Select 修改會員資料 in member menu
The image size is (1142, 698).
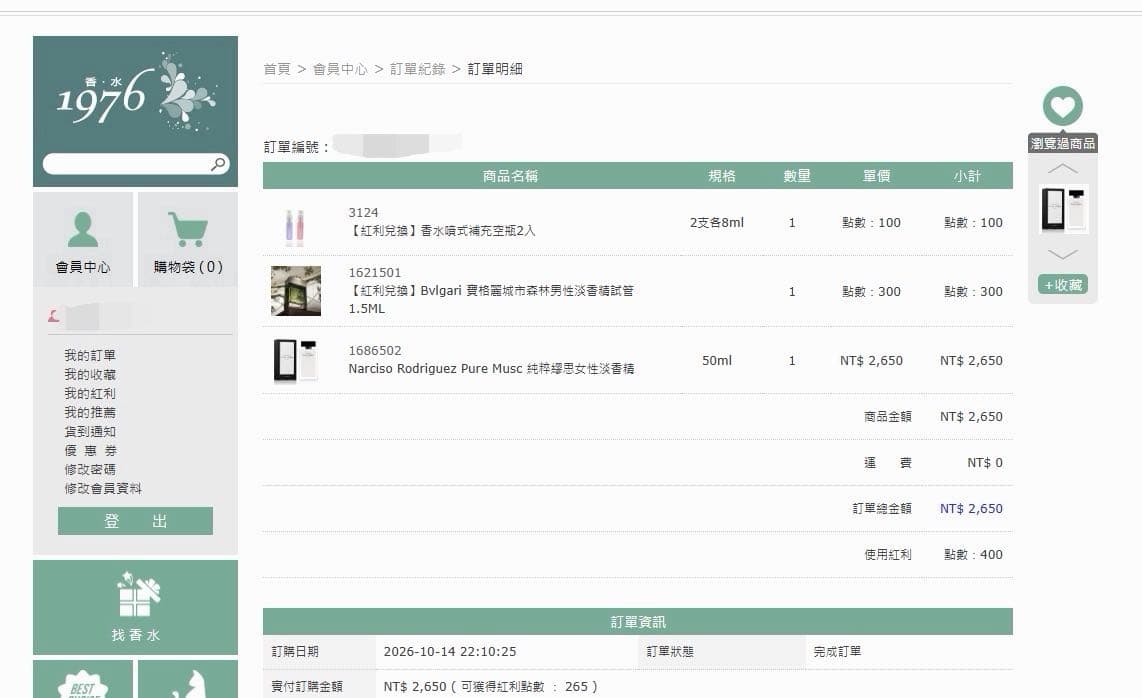pyautogui.click(x=103, y=488)
